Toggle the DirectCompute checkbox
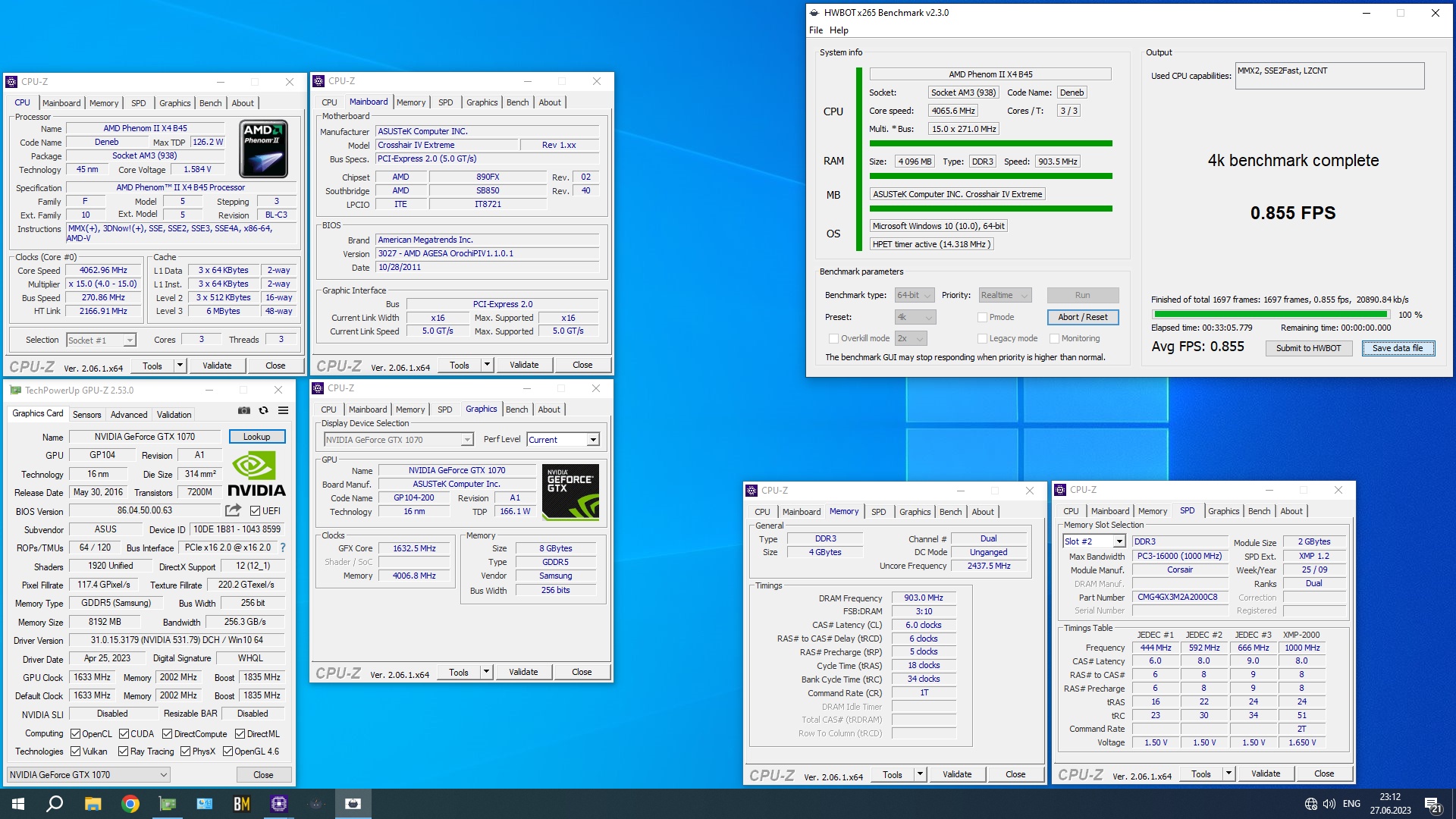 pyautogui.click(x=168, y=734)
